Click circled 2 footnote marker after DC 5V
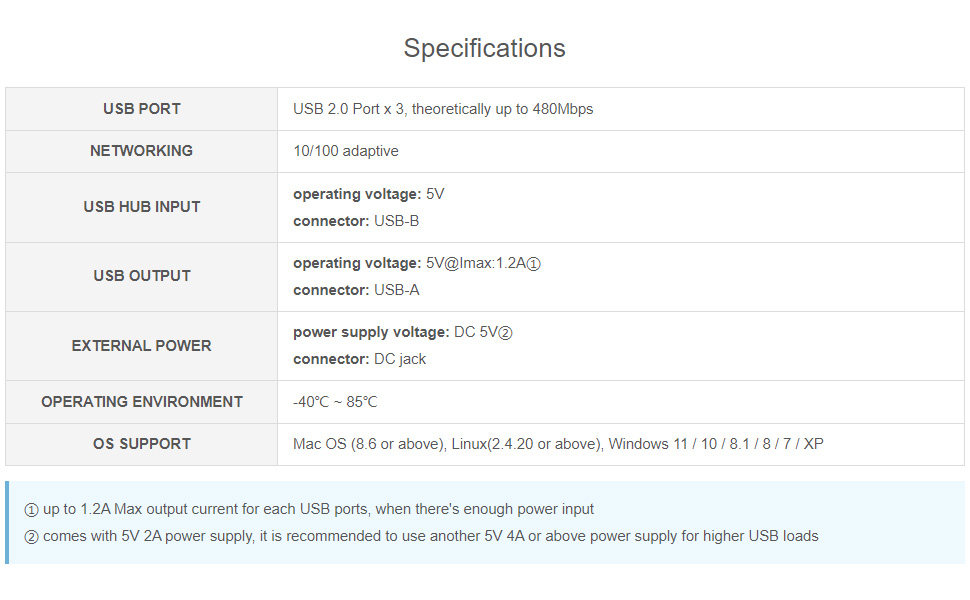The width and height of the screenshot is (970, 600). pyautogui.click(x=505, y=333)
